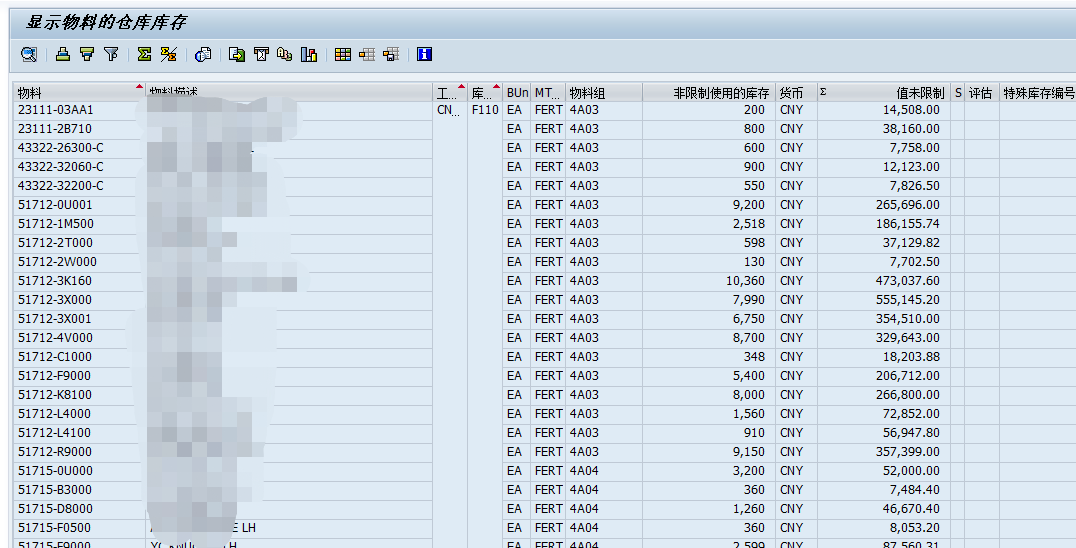Click material 43322-26300-C
Viewport: 1076px width, 548px height.
point(61,147)
